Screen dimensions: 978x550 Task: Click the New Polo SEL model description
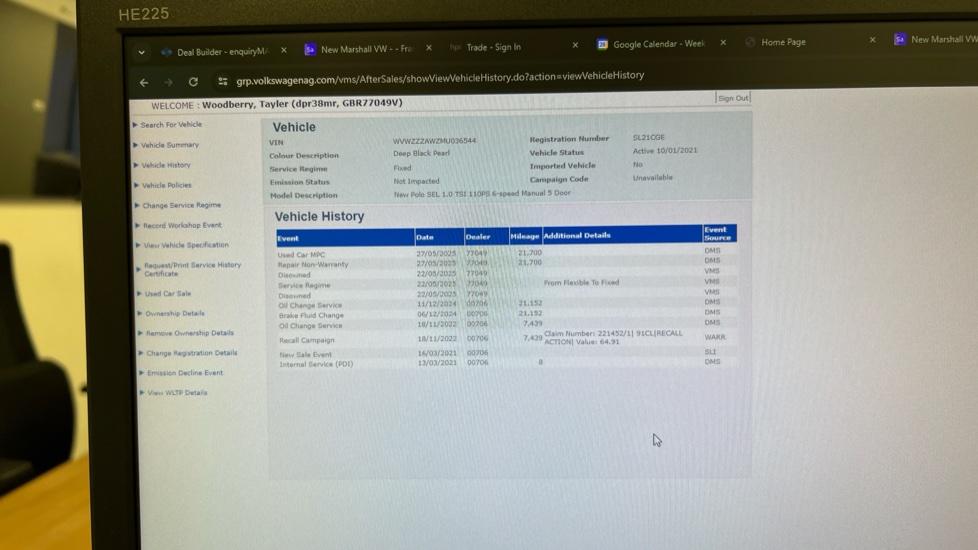(482, 194)
